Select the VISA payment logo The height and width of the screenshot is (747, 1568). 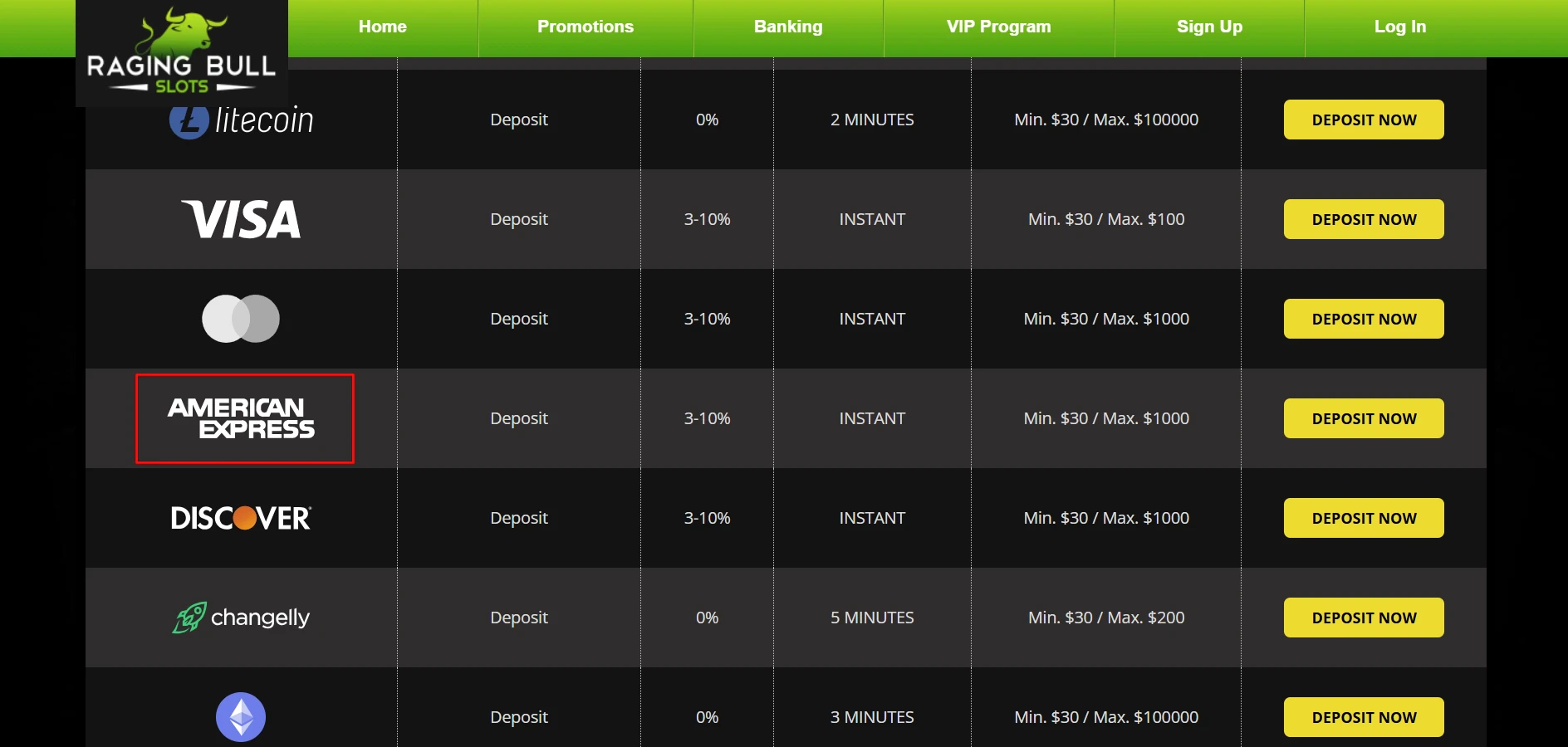click(x=241, y=219)
